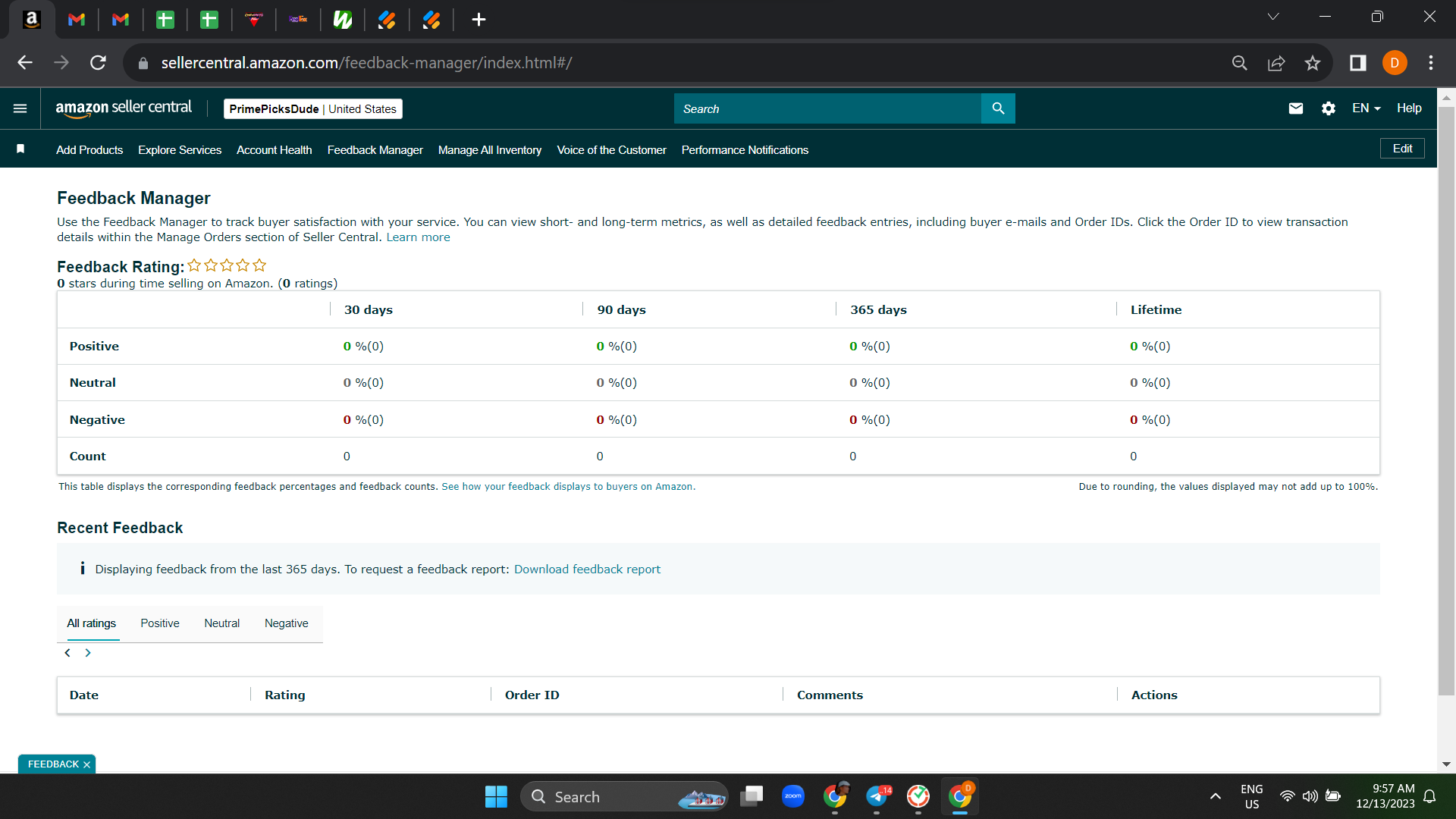The image size is (1456, 819).
Task: Click the page vertical scrollbar
Action: click(x=1446, y=400)
